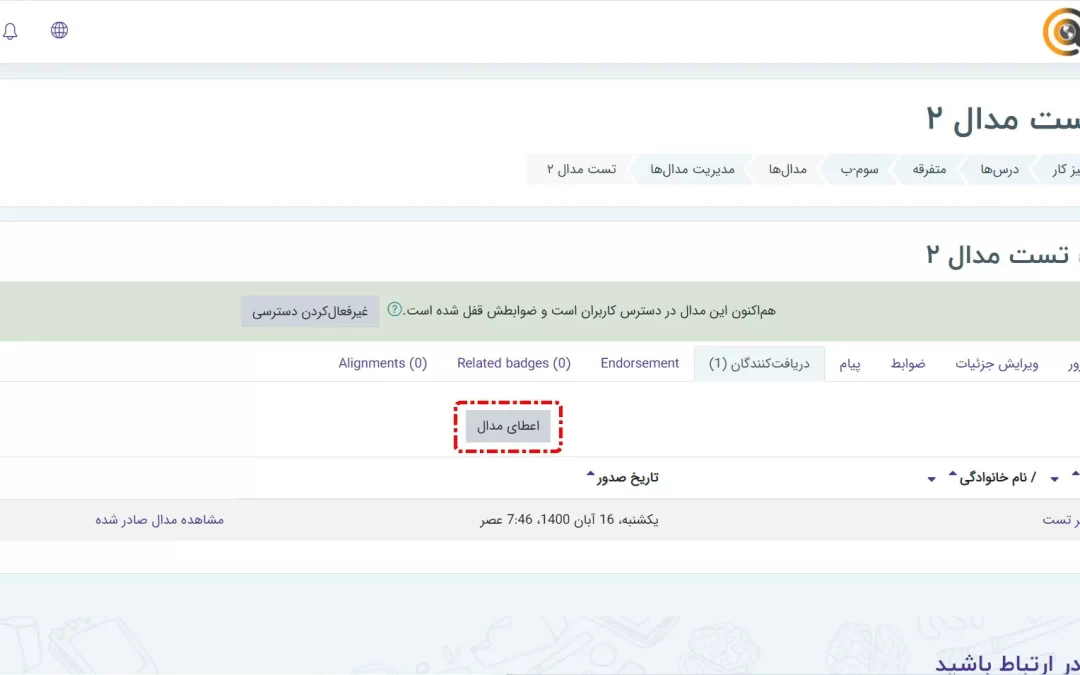1080x675 pixels.
Task: Click the green help question mark icon
Action: click(x=394, y=310)
